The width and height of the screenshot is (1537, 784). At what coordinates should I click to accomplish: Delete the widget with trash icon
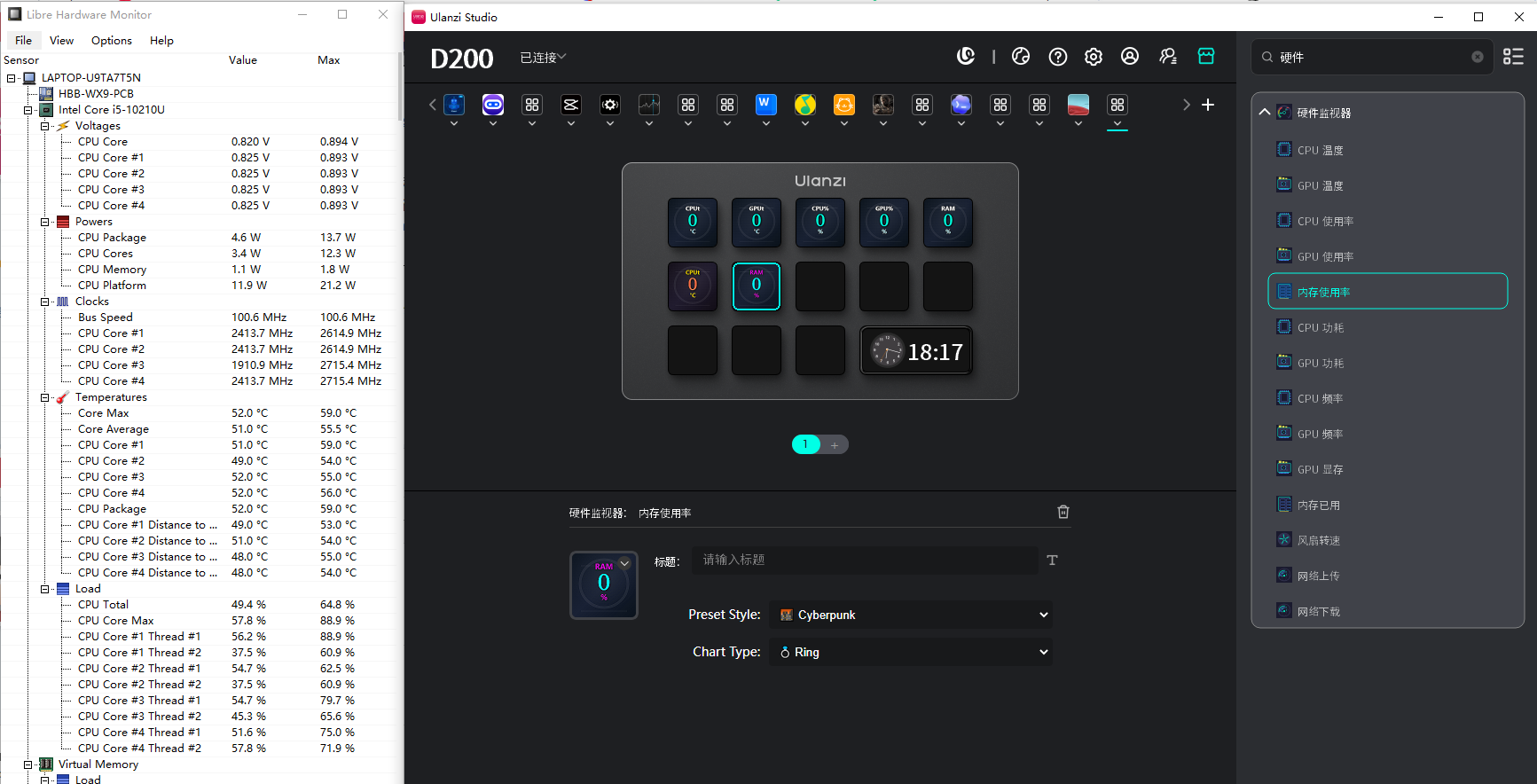[1063, 512]
